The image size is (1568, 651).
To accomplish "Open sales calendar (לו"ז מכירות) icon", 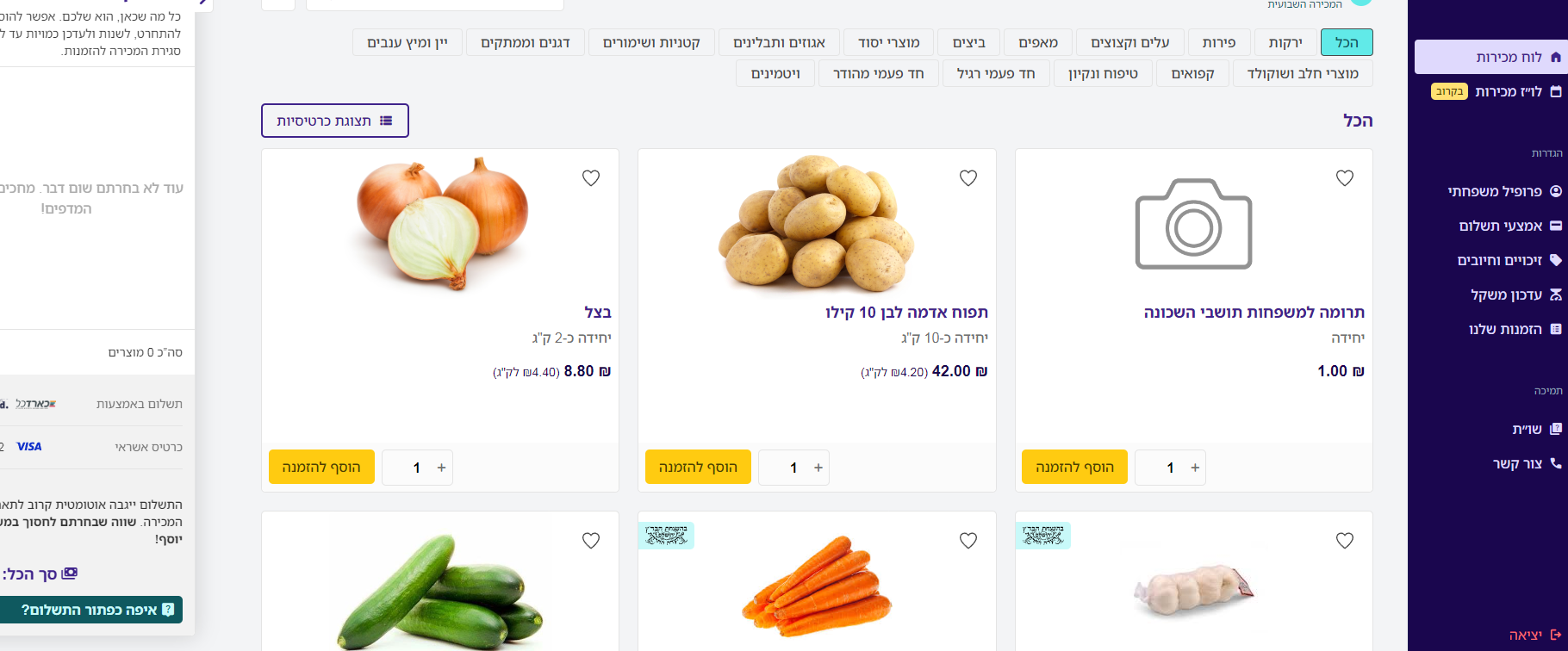I will (x=1555, y=91).
